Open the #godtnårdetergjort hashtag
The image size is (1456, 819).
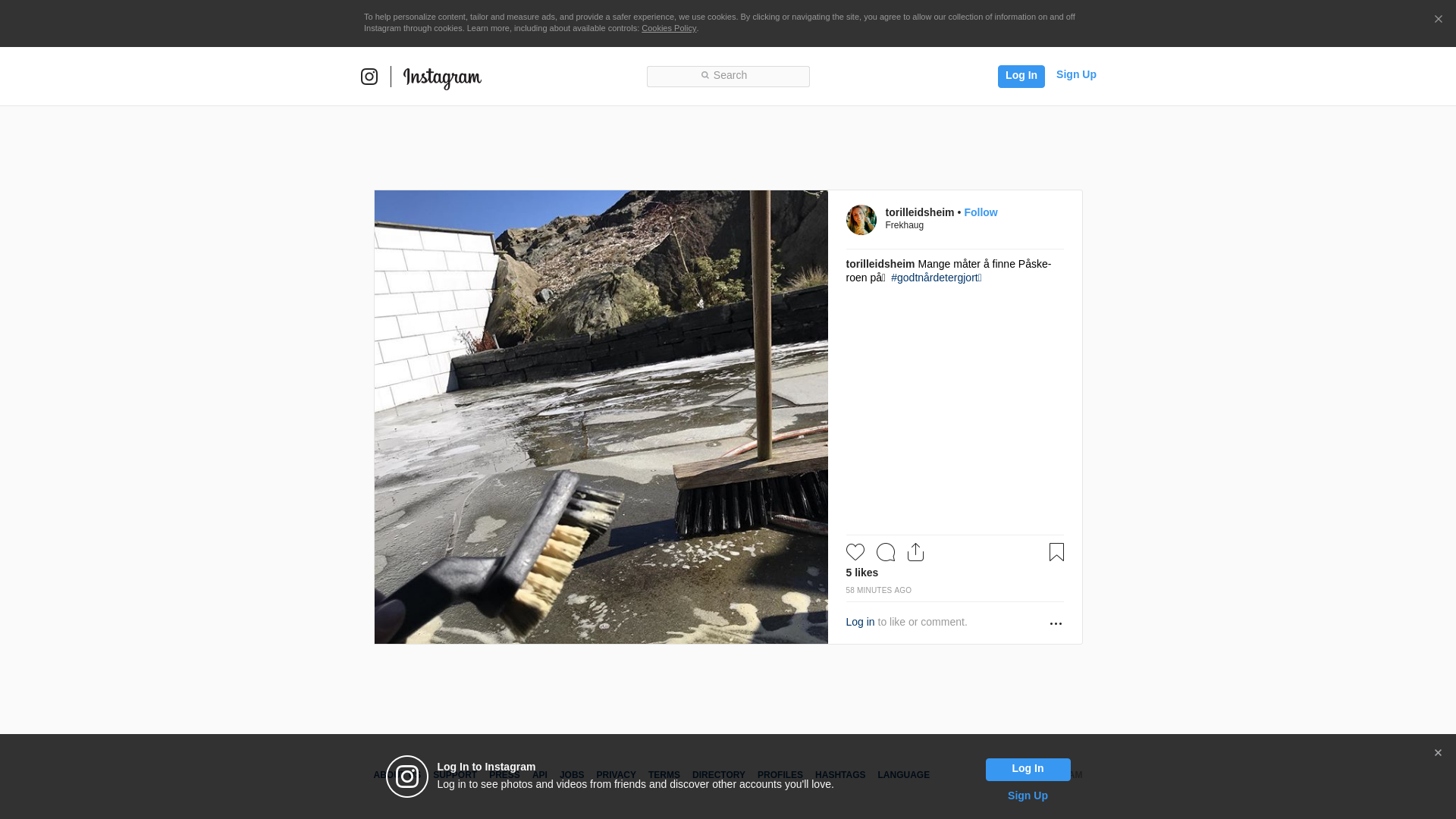[x=936, y=278]
